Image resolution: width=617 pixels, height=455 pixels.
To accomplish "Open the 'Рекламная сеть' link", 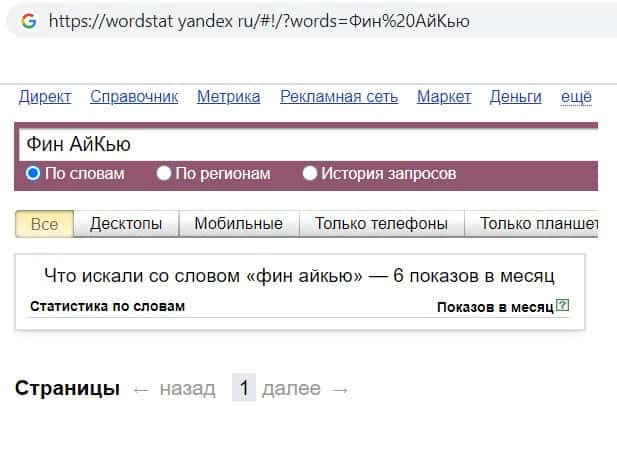I will point(339,96).
